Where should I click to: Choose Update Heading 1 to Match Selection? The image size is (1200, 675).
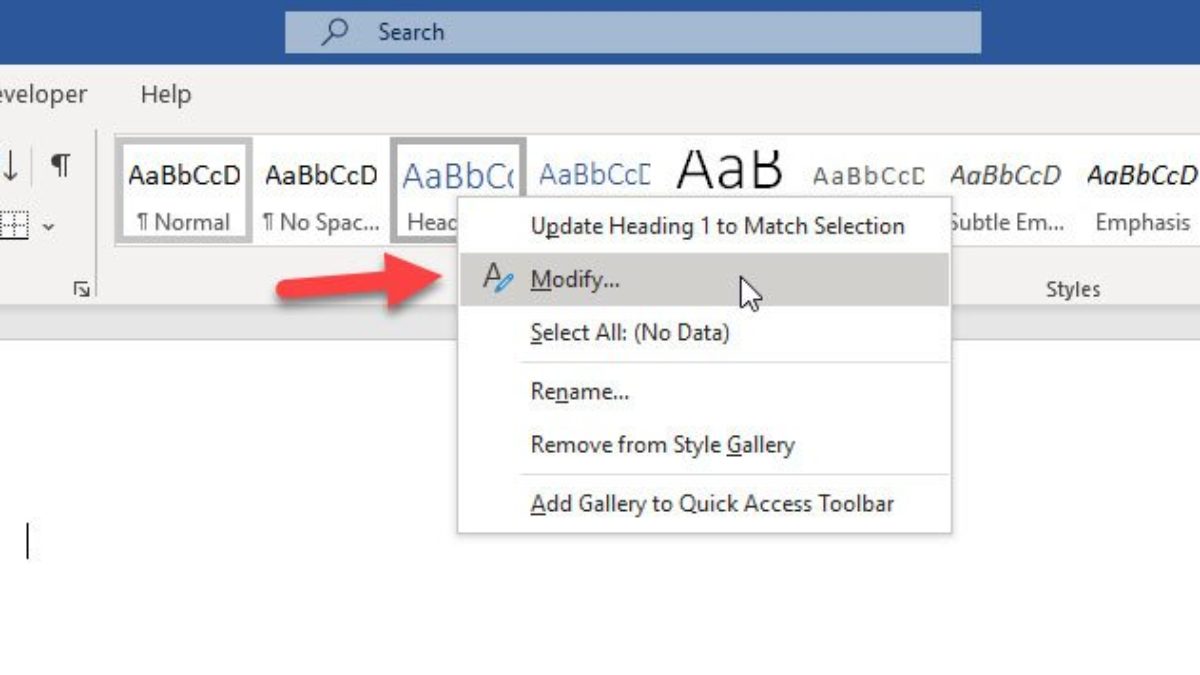[717, 226]
